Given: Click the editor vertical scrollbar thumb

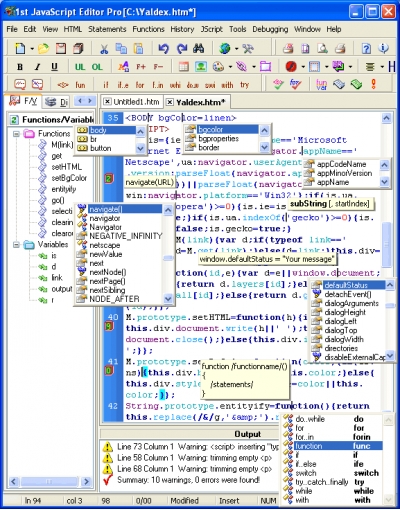Looking at the screenshot, I should pyautogui.click(x=386, y=244).
